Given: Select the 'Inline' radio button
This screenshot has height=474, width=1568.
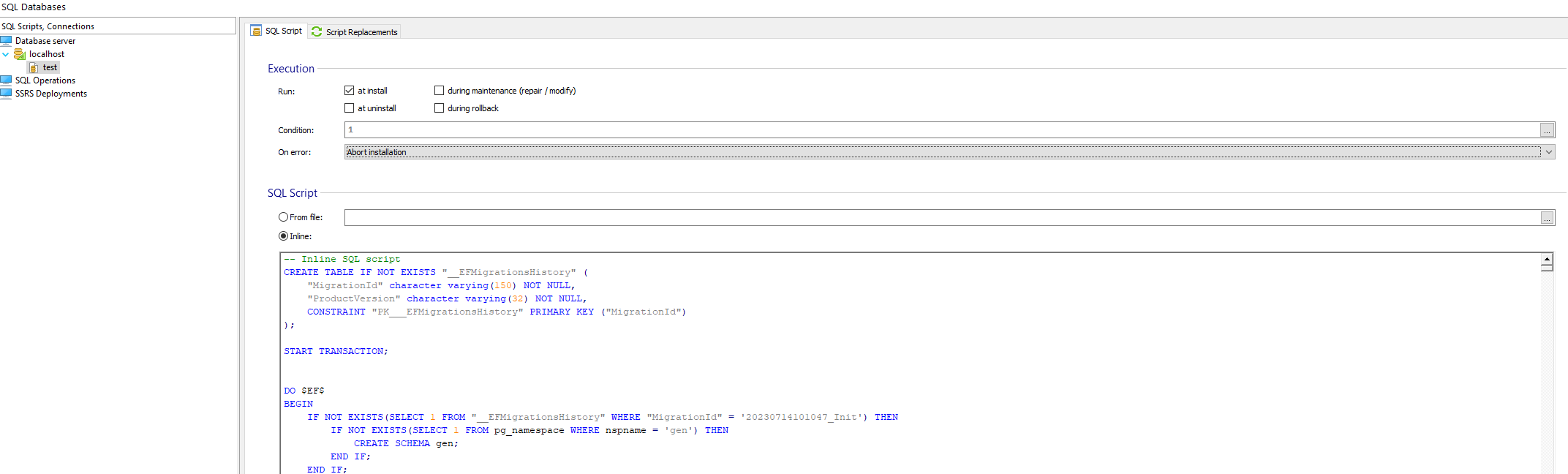Looking at the screenshot, I should [283, 236].
